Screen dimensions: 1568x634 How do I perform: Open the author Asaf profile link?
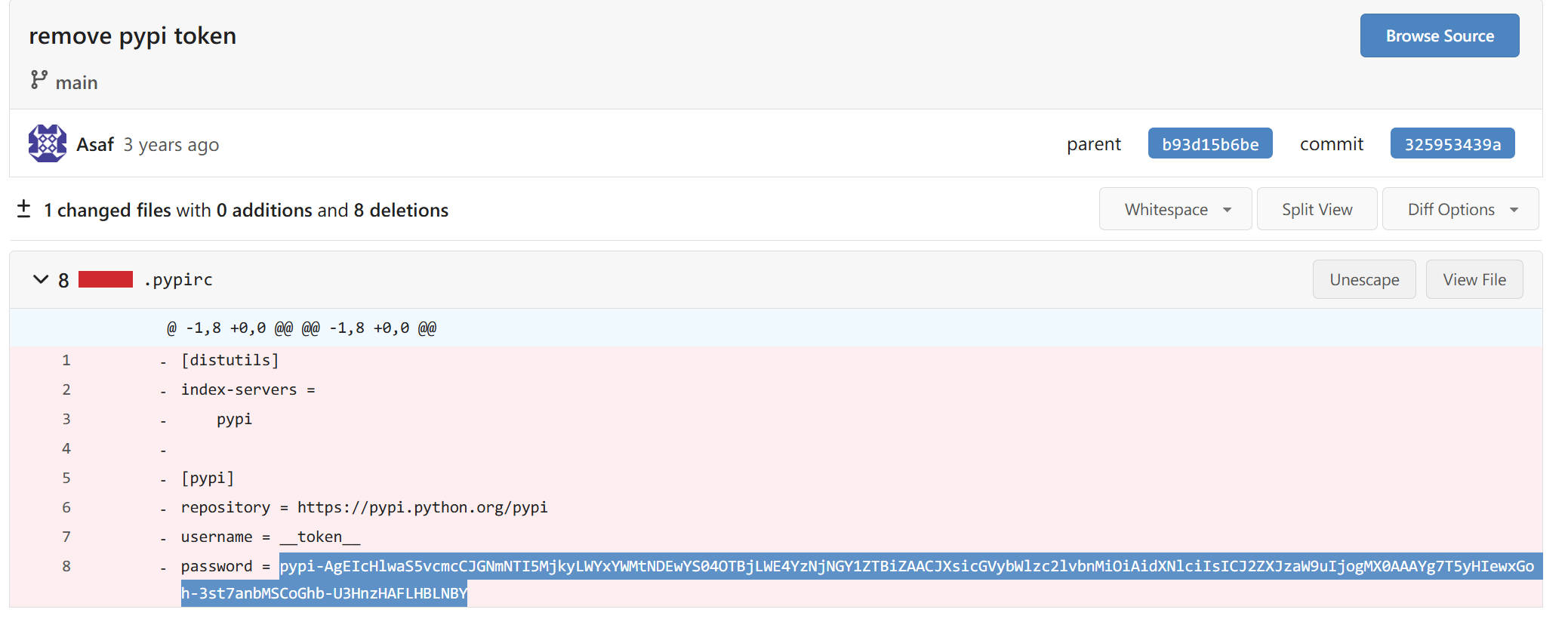point(95,144)
